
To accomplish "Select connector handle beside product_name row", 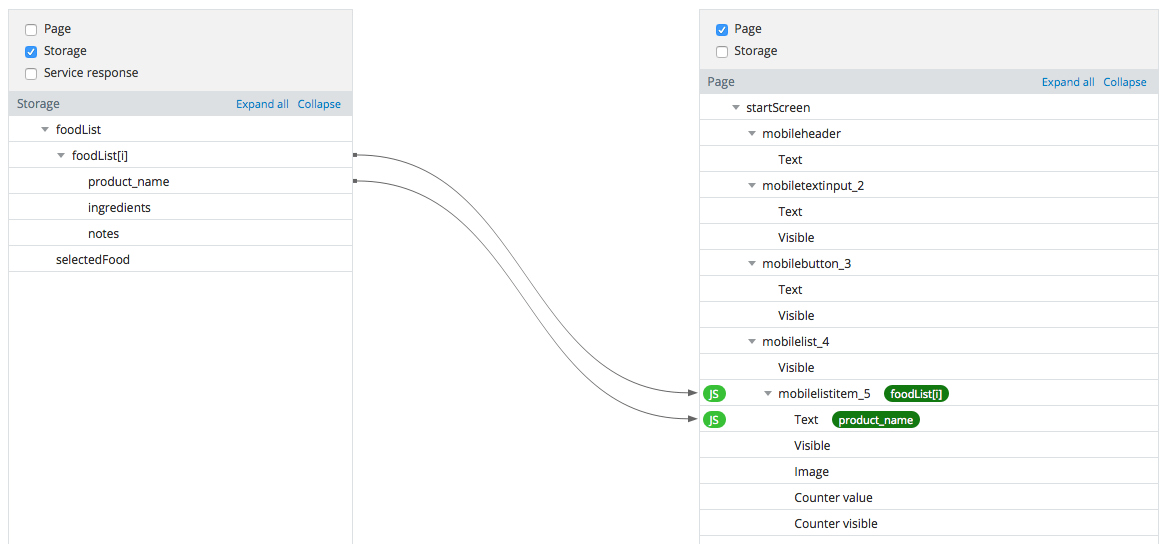I will pos(355,181).
